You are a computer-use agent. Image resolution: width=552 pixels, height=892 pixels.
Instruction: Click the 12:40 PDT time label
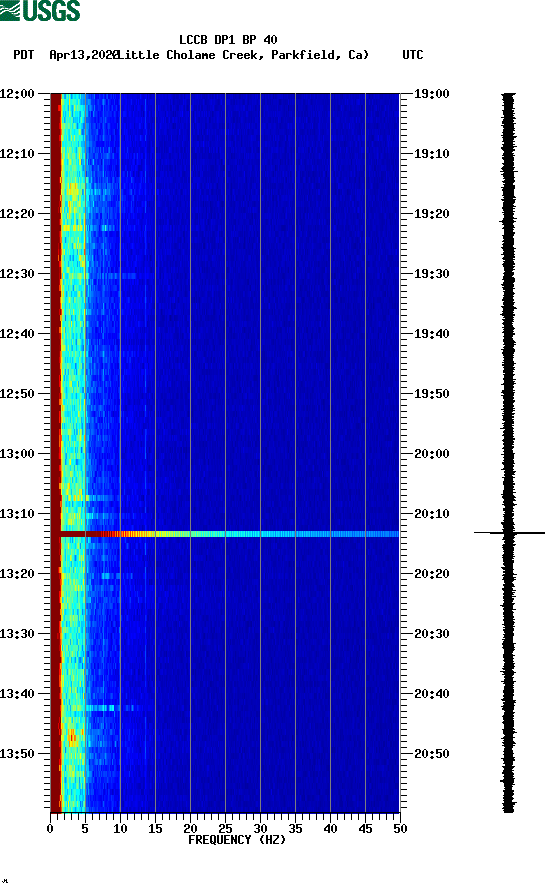[17, 334]
